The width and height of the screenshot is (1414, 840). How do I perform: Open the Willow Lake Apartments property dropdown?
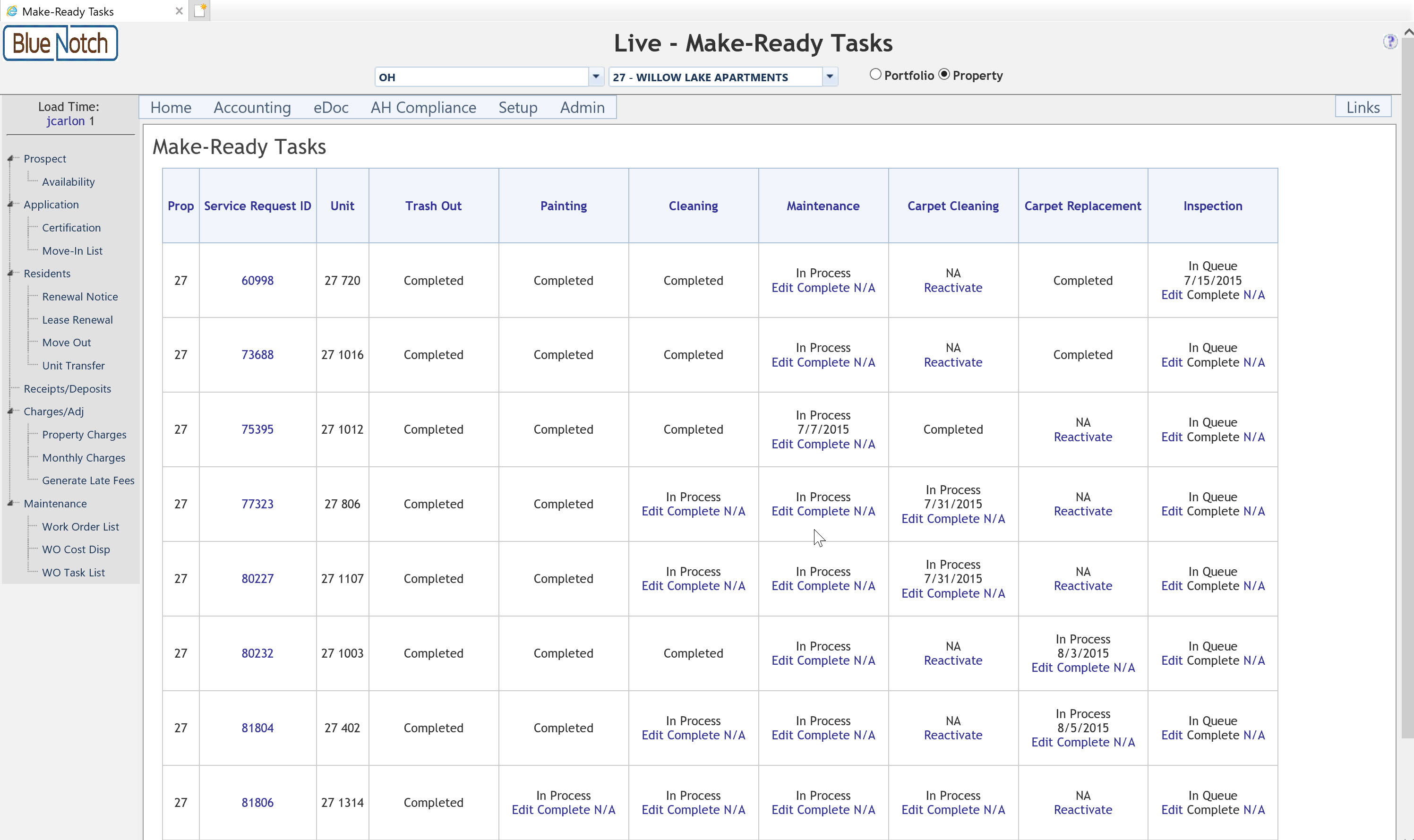(x=829, y=77)
